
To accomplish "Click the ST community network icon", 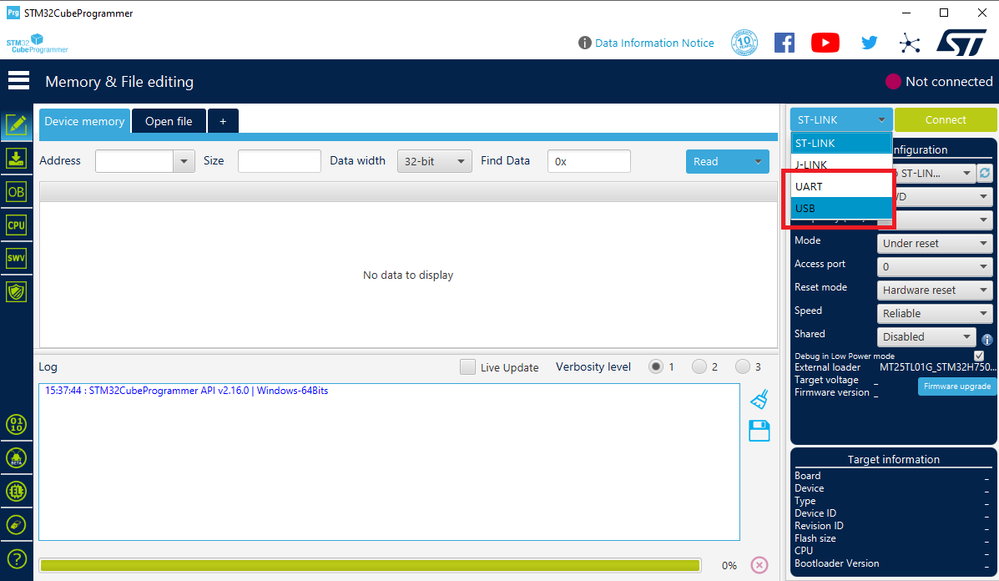I will click(909, 43).
